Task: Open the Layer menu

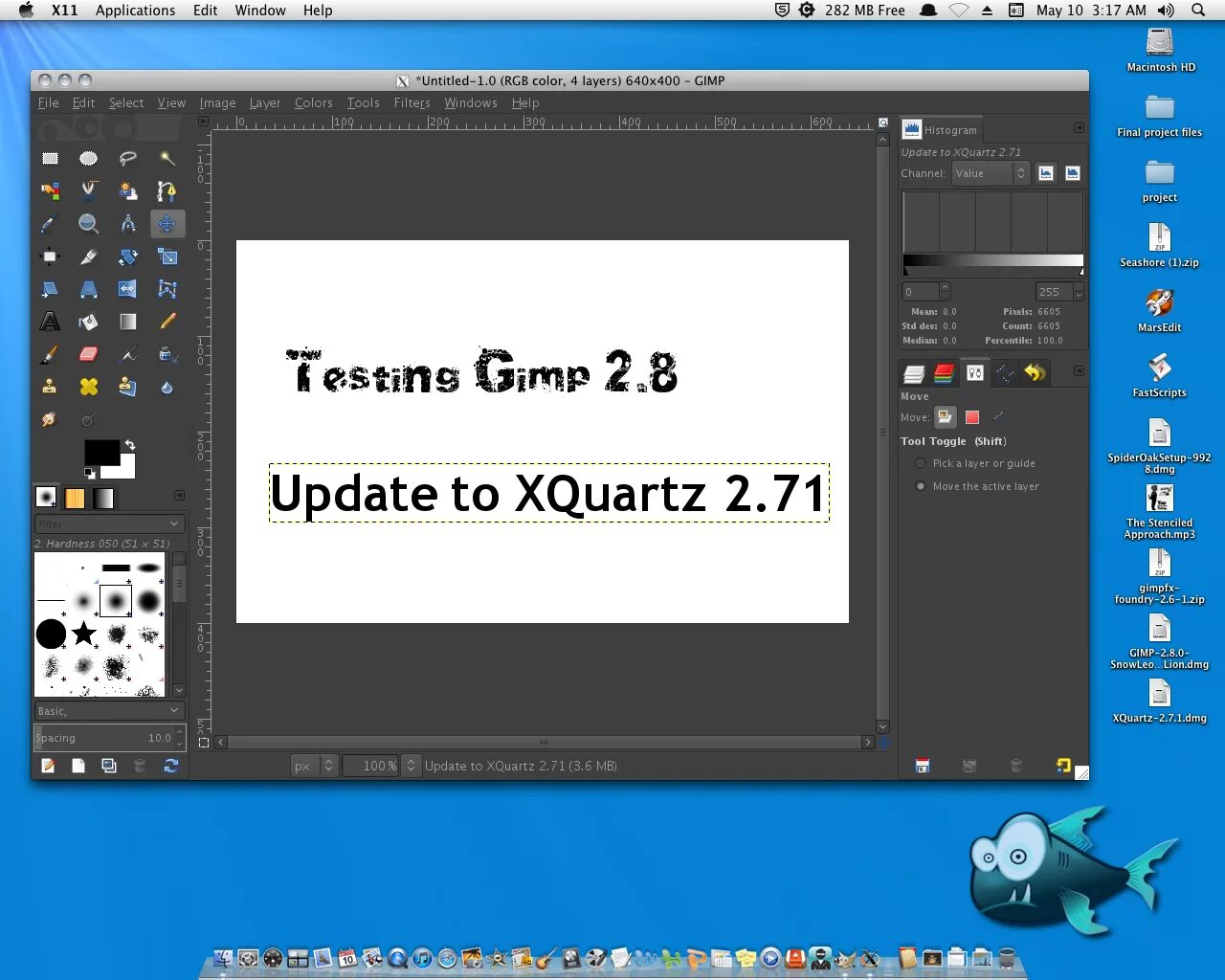Action: [x=265, y=102]
